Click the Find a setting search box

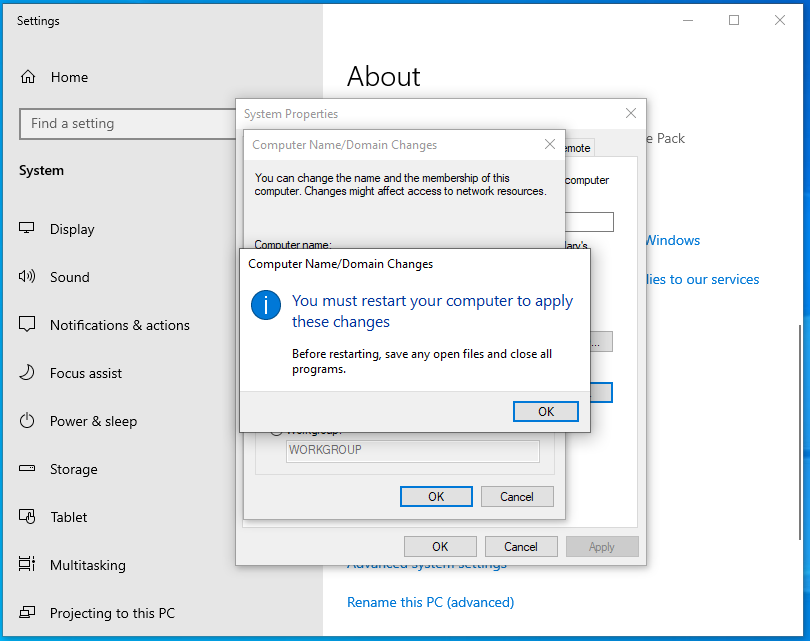[125, 124]
